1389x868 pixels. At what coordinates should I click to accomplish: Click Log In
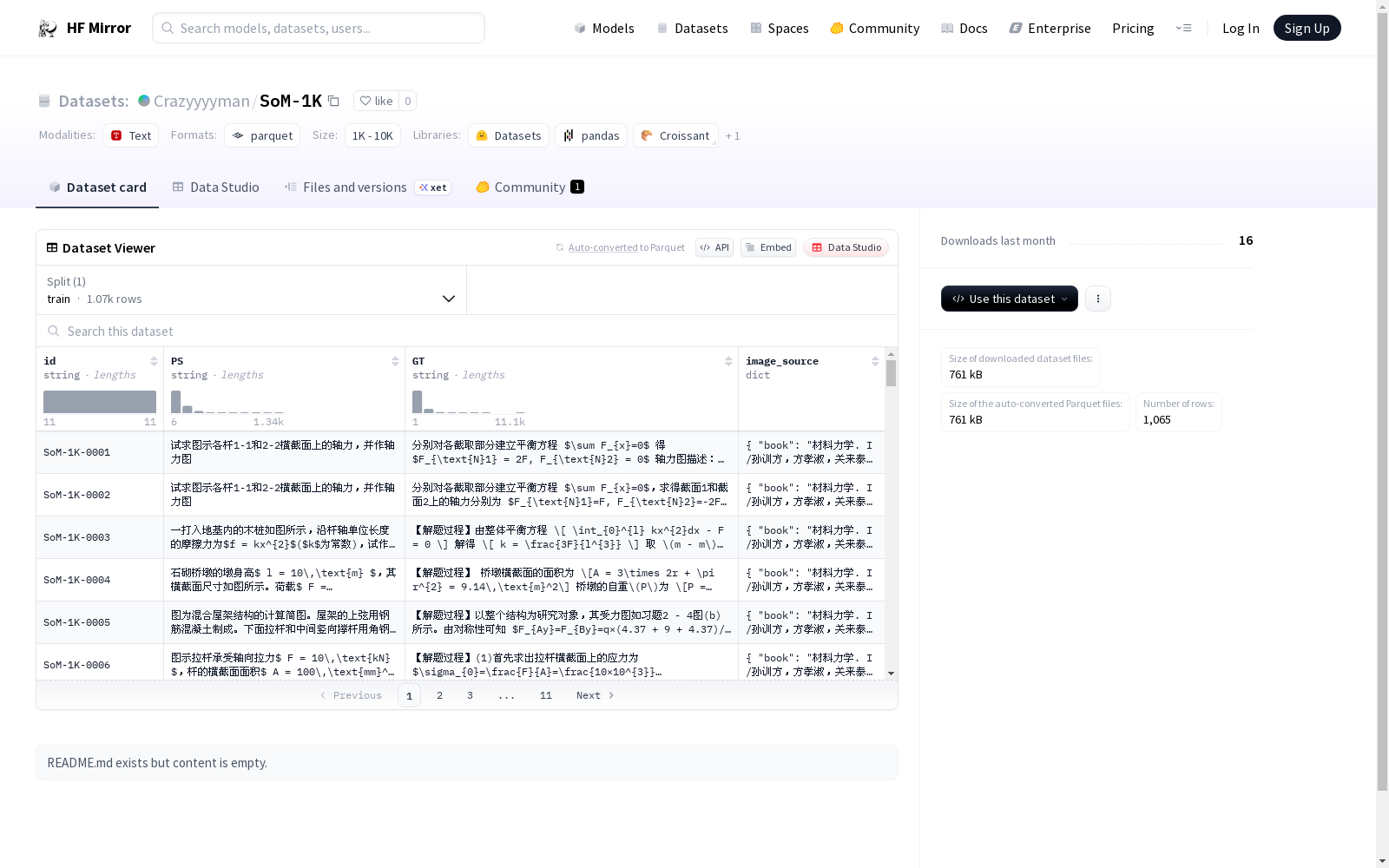1241,28
